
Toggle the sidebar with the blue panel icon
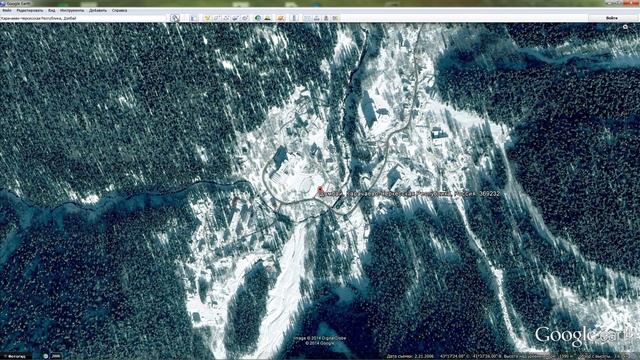(x=193, y=18)
